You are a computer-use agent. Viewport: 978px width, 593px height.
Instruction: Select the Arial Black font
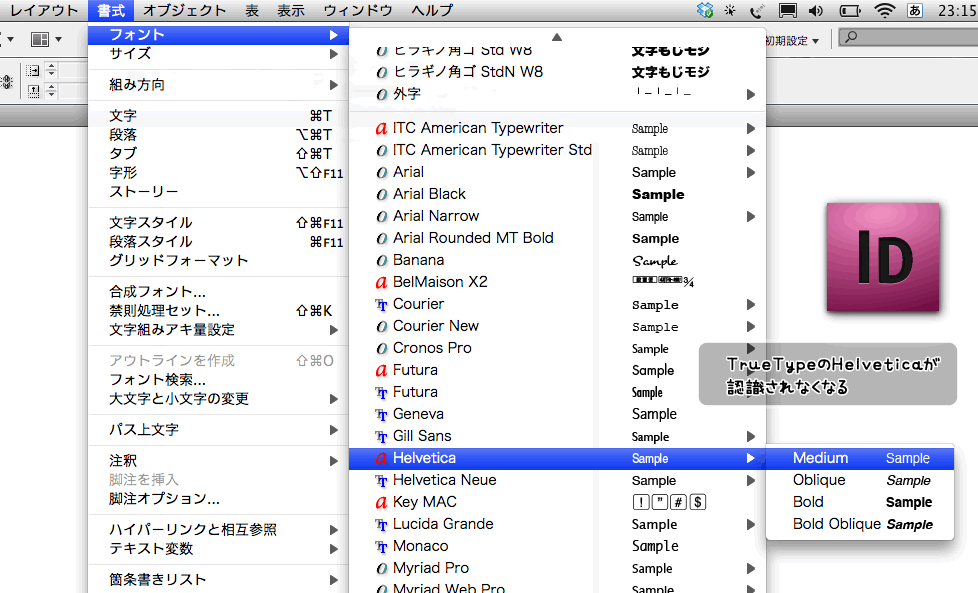[x=557, y=195]
